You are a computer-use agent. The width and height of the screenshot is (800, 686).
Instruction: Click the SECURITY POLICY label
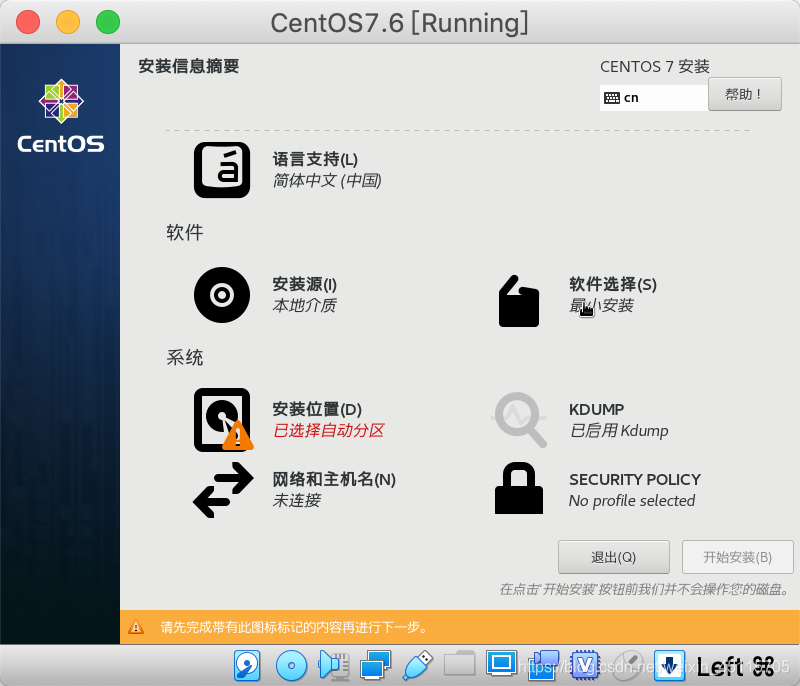pos(635,480)
